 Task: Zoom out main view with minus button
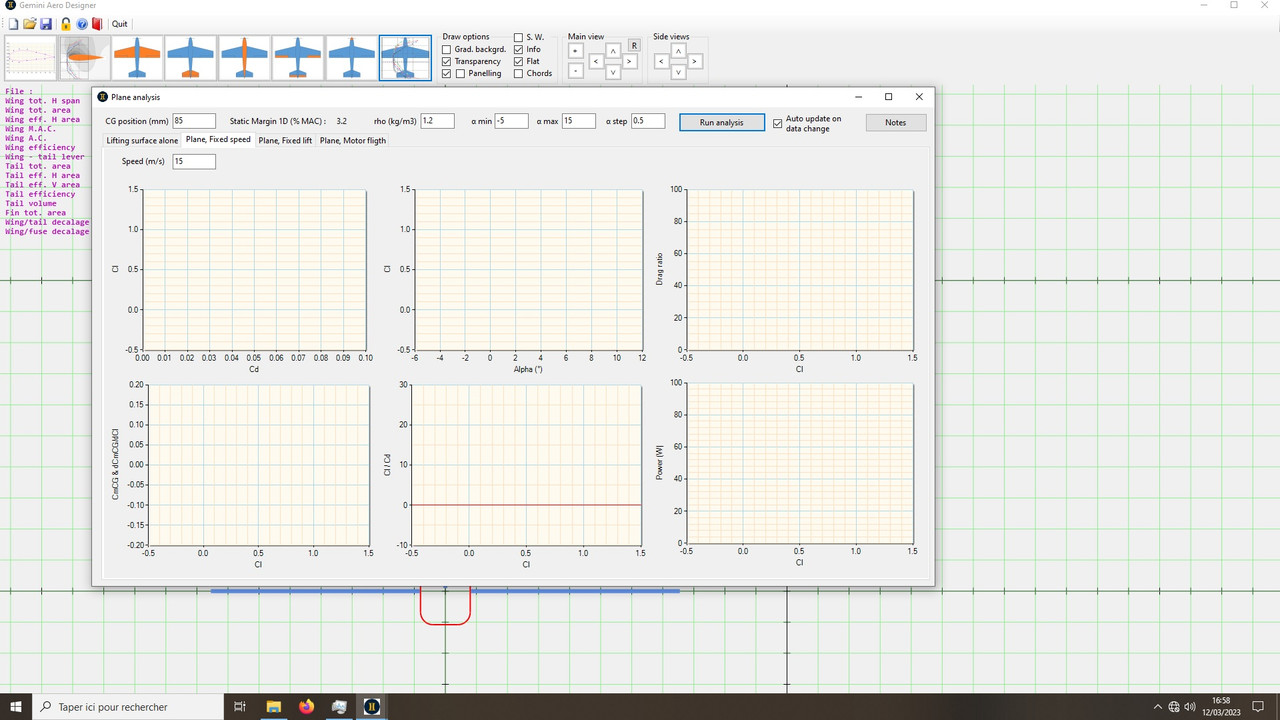point(575,71)
